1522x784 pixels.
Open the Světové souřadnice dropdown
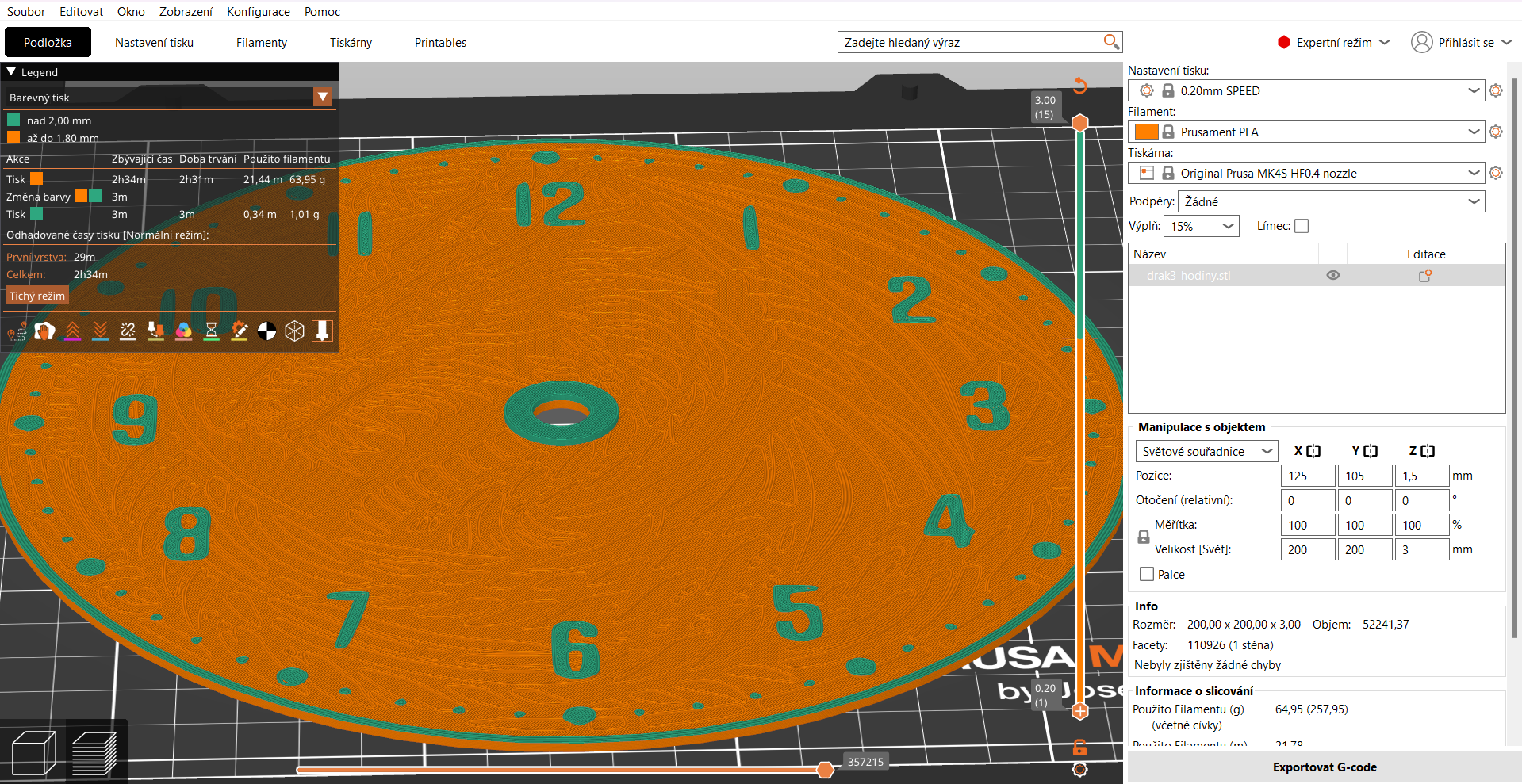tap(1207, 451)
